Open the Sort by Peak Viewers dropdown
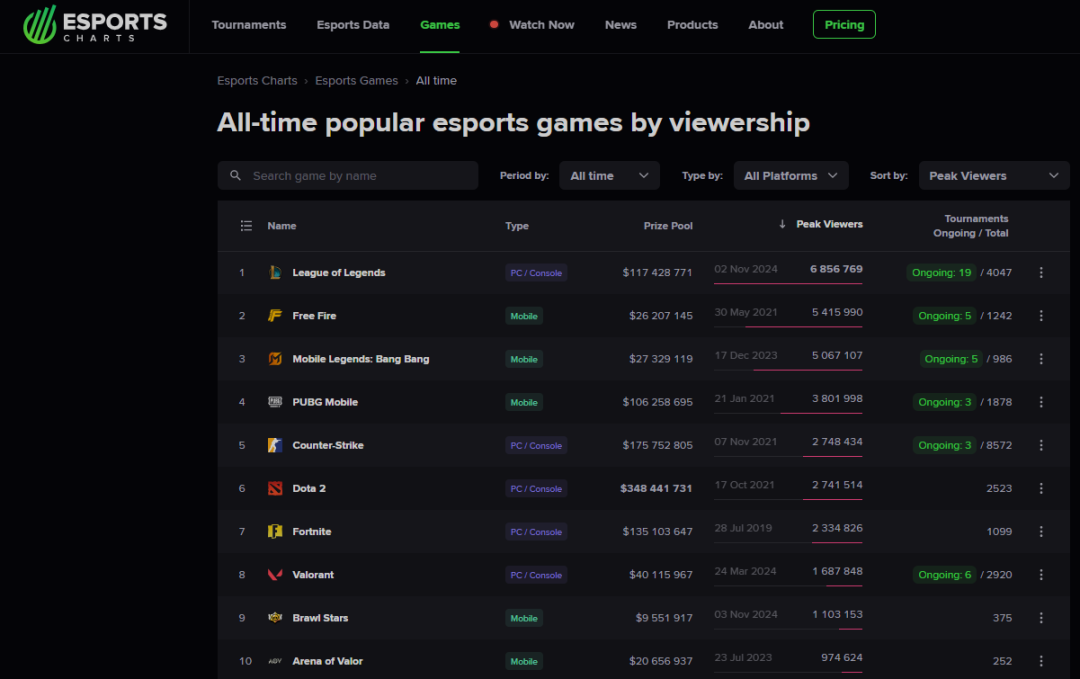1080x679 pixels. point(994,176)
